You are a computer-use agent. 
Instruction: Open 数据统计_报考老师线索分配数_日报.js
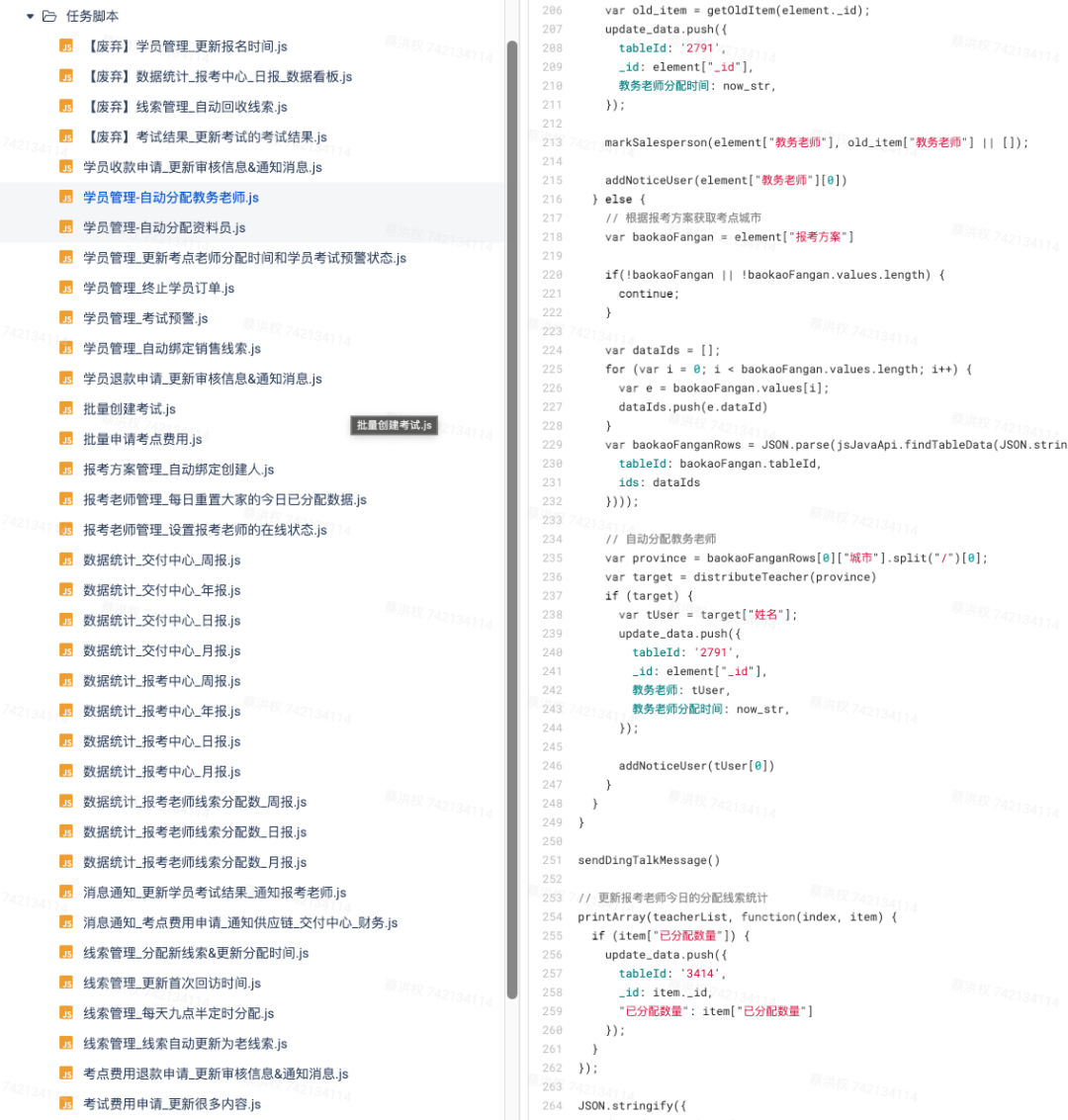point(195,832)
